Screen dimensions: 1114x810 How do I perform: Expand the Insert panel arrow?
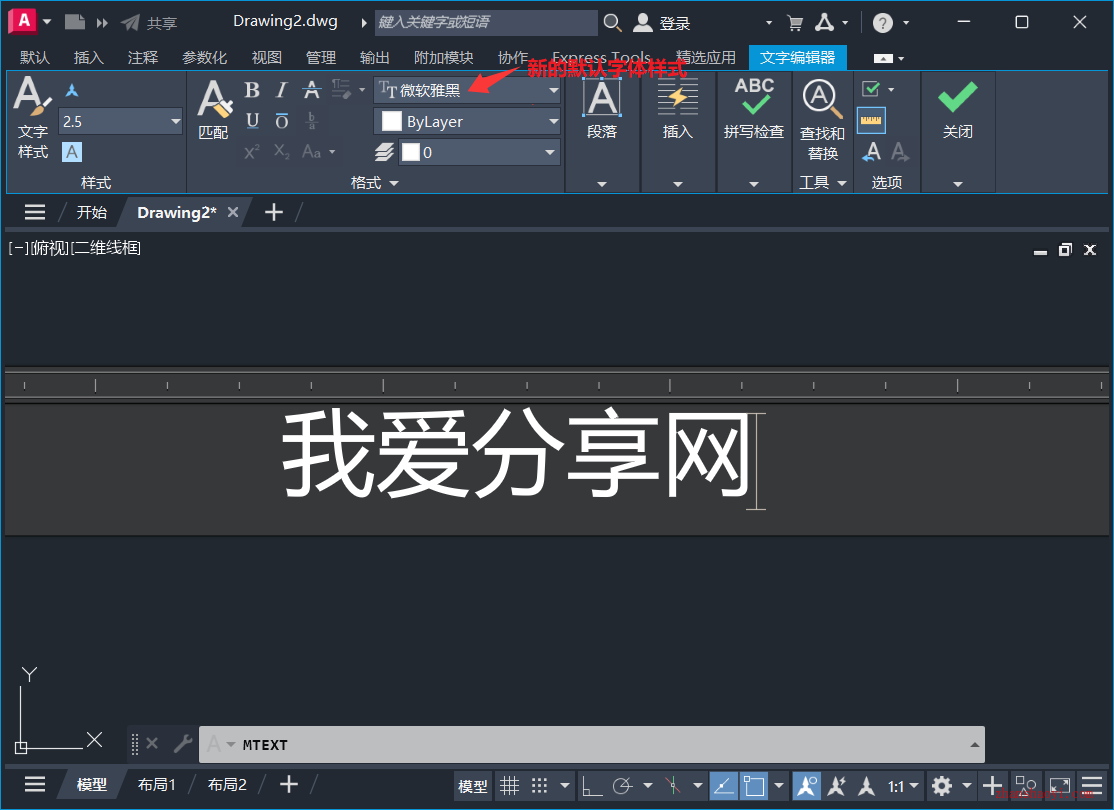pyautogui.click(x=678, y=184)
